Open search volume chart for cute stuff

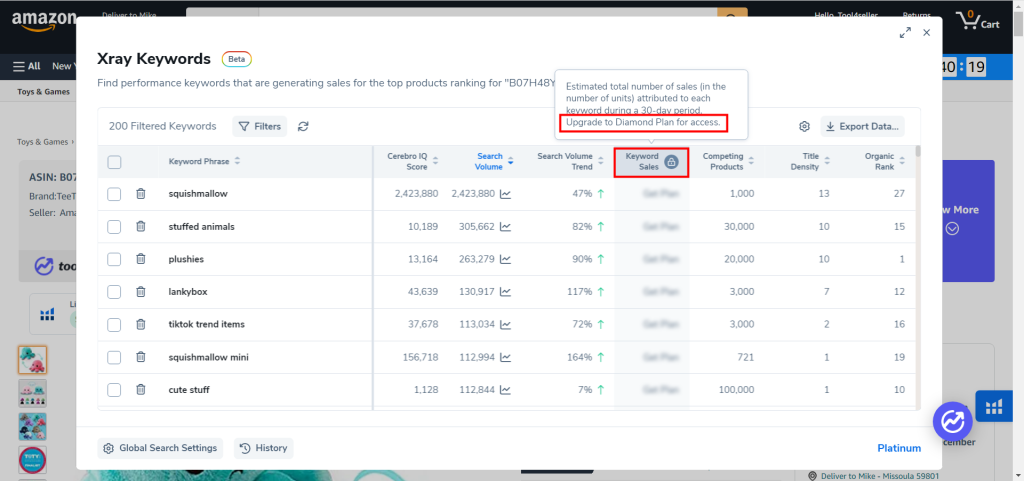[x=505, y=390]
